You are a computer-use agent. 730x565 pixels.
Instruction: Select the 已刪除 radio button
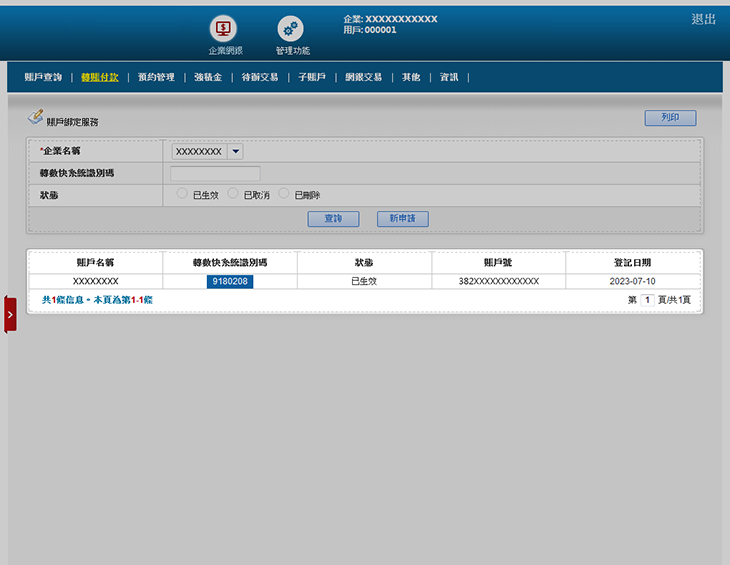click(284, 194)
